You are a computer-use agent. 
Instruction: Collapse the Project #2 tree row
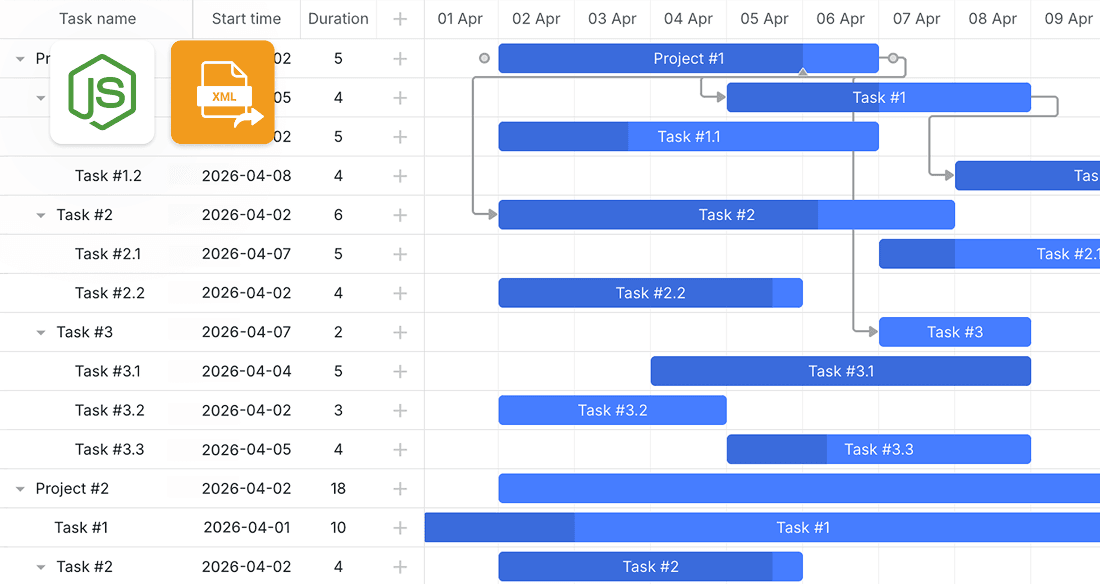pyautogui.click(x=20, y=489)
